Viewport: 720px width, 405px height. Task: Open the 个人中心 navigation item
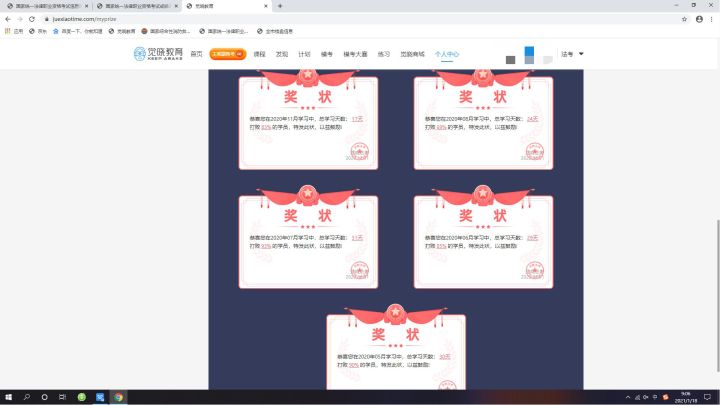[x=447, y=54]
